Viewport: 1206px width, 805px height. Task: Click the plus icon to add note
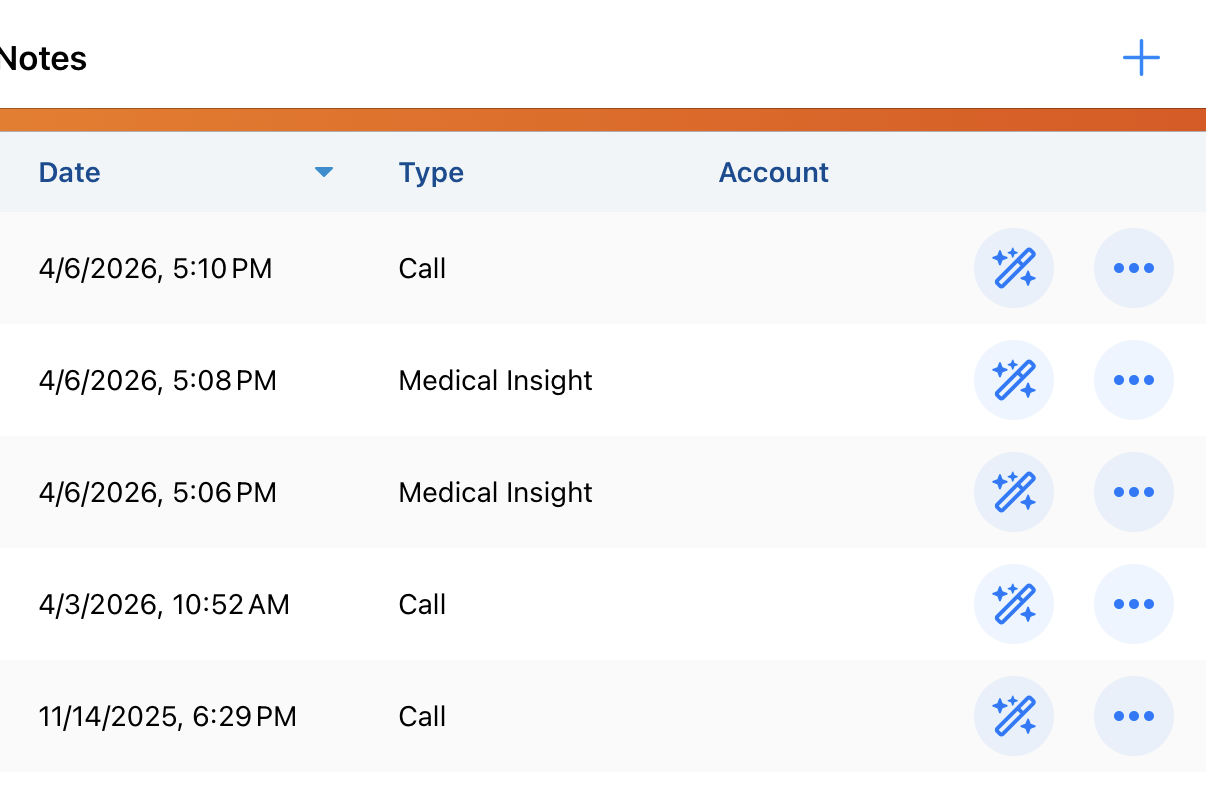[x=1141, y=58]
